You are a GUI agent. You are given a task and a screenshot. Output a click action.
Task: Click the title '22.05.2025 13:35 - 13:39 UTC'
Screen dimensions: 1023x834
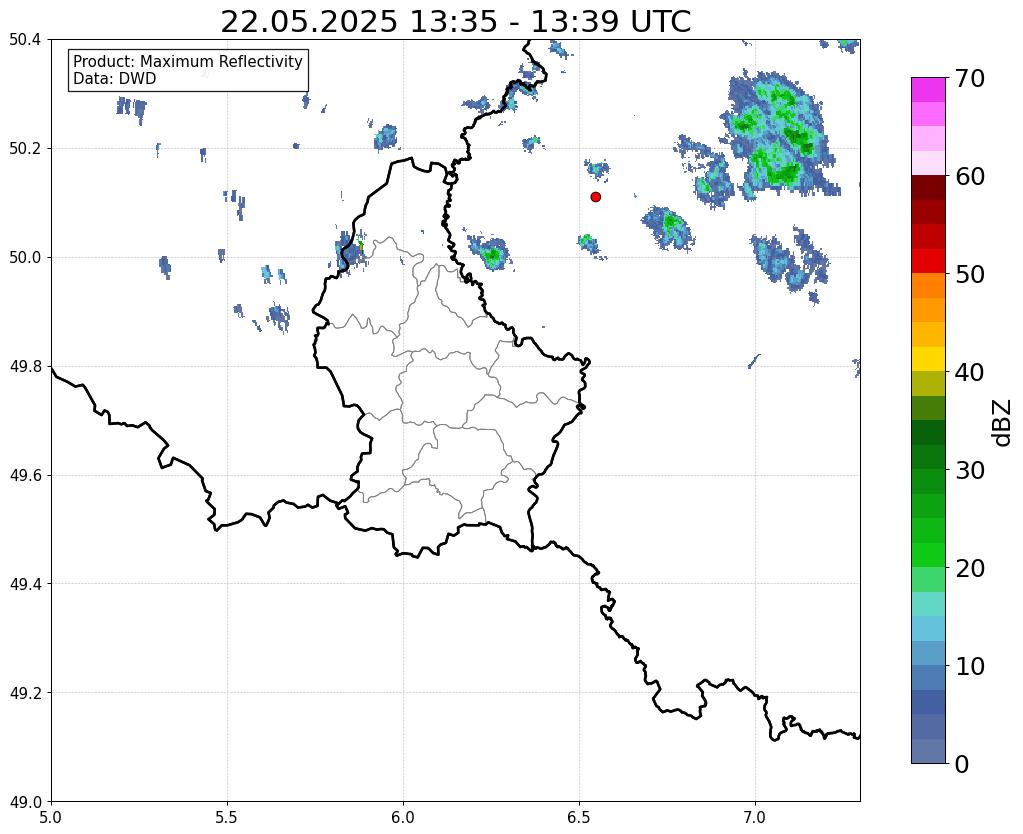(455, 22)
